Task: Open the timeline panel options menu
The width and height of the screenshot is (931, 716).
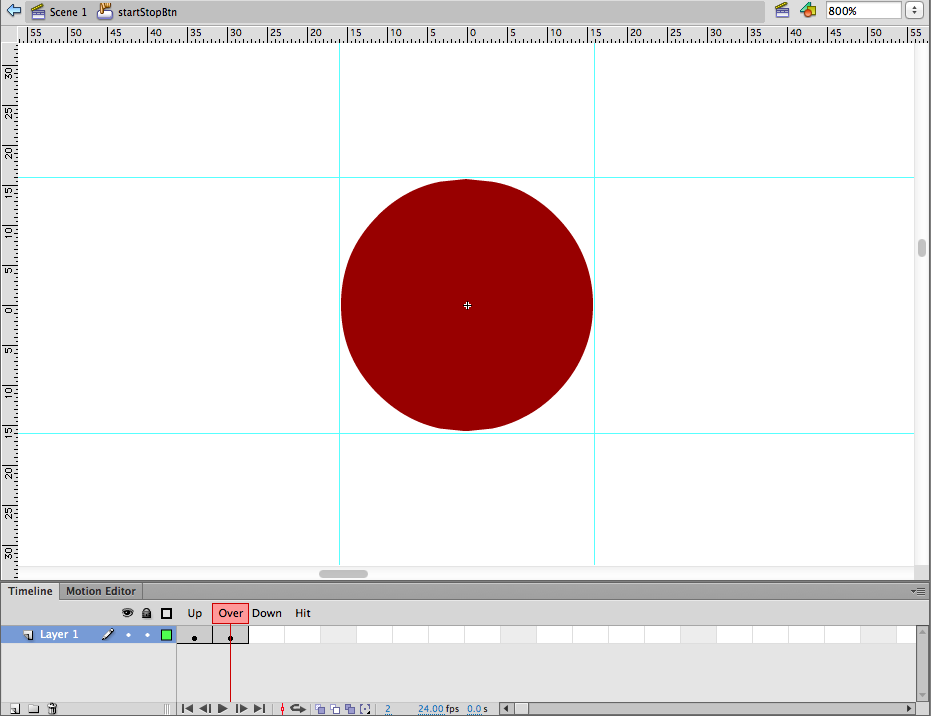Action: click(918, 591)
